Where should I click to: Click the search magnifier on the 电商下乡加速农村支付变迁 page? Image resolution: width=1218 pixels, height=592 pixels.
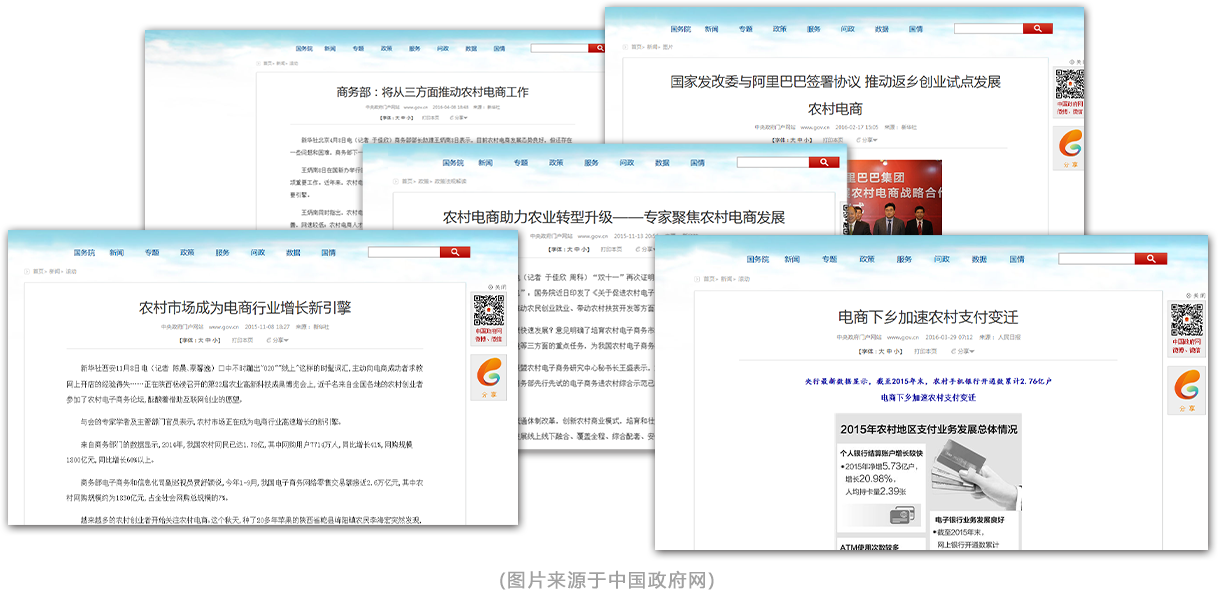point(1150,259)
